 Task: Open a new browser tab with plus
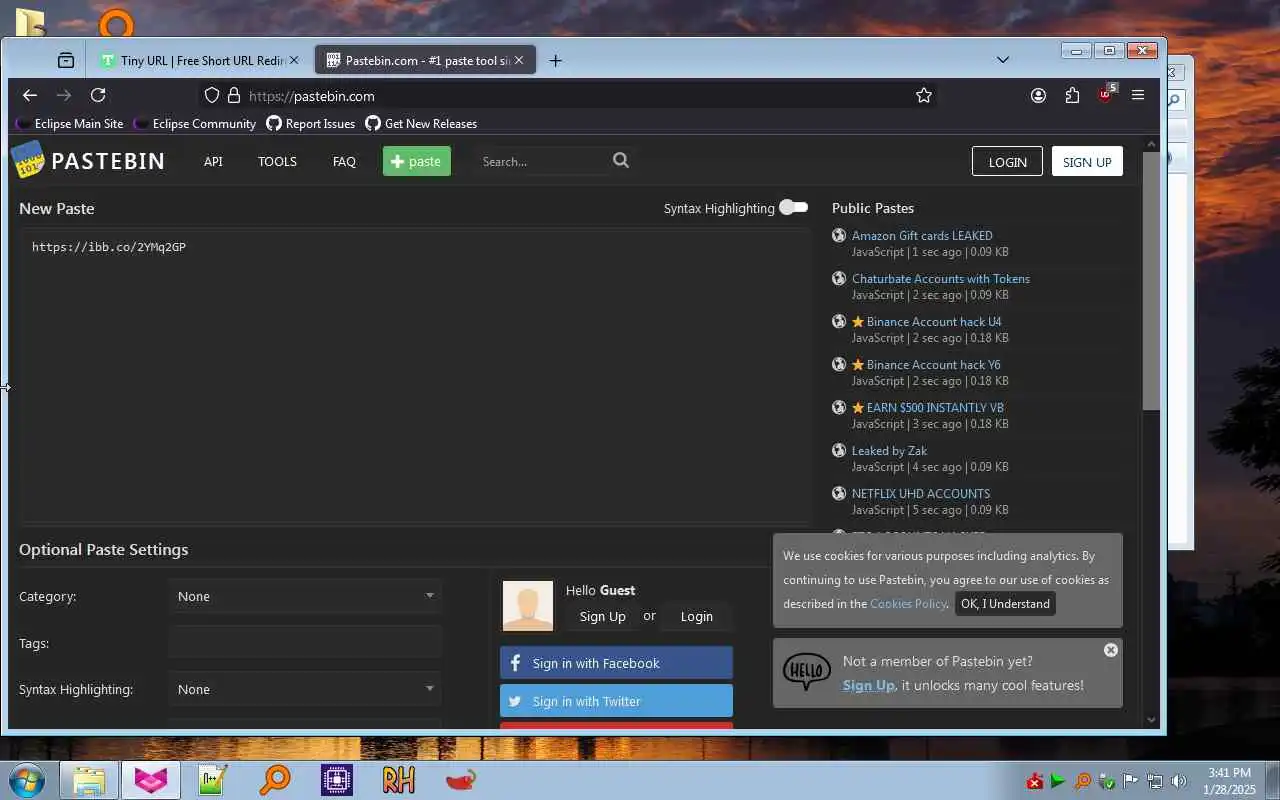click(x=556, y=60)
